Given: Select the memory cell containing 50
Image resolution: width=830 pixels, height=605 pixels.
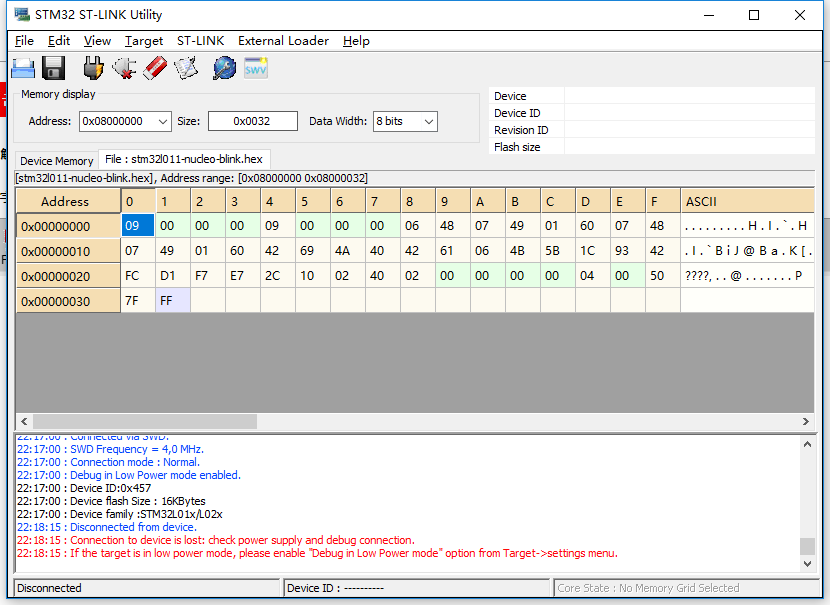Looking at the screenshot, I should click(663, 276).
